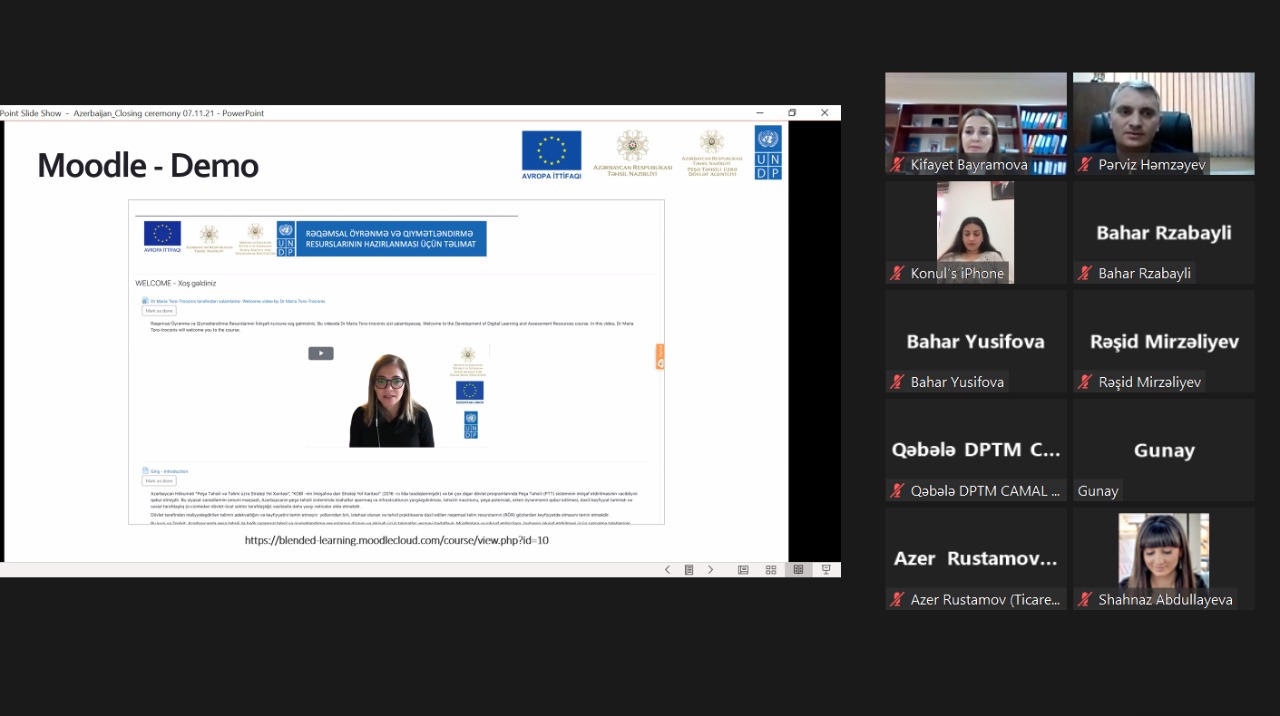
Task: Close the PowerPoint slide show window
Action: tap(825, 113)
